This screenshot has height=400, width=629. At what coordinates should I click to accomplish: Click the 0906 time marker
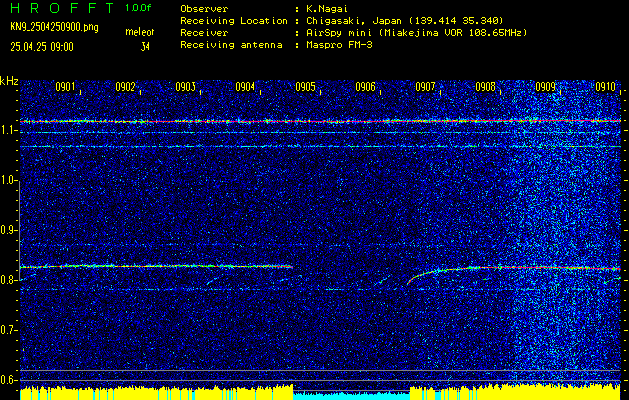(x=365, y=87)
